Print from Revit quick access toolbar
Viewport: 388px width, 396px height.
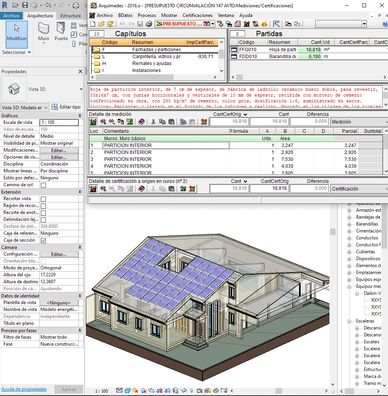point(76,5)
